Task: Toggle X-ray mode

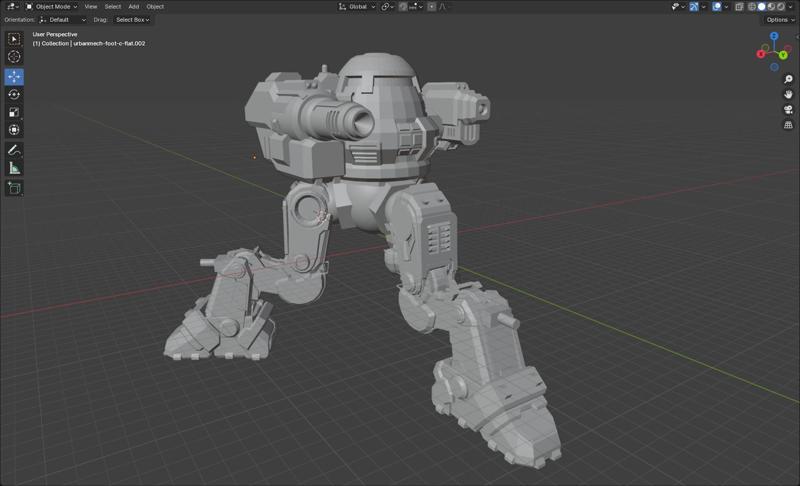Action: pos(739,7)
